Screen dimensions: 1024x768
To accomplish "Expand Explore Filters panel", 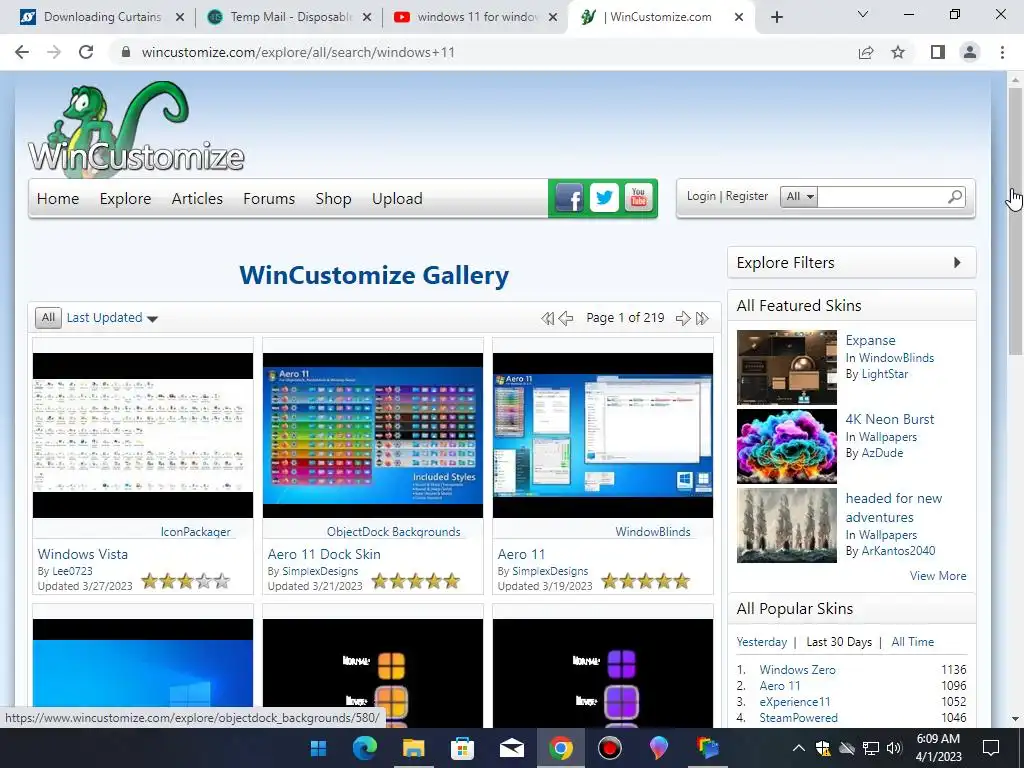I will coord(852,263).
